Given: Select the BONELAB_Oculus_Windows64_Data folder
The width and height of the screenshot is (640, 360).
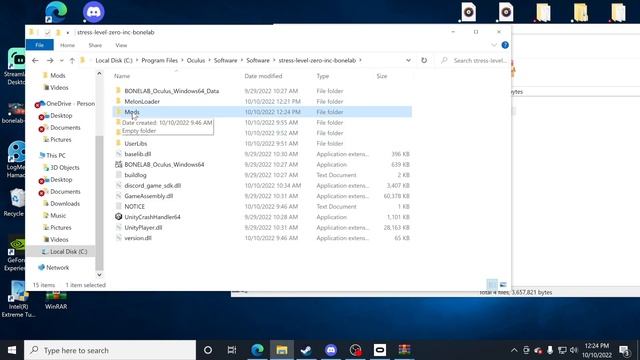Looking at the screenshot, I should pos(172,91).
